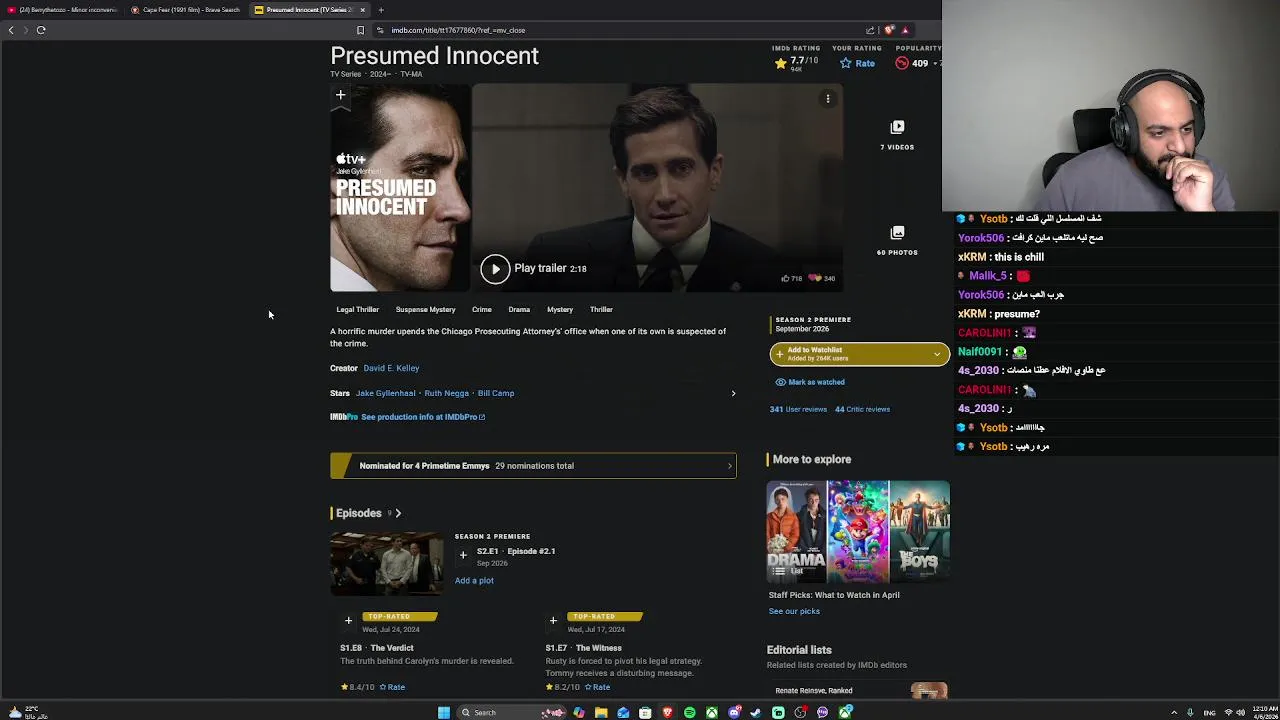Open Brave browser taskbar icon
Screen dimensions: 1280x720
pyautogui.click(x=667, y=712)
